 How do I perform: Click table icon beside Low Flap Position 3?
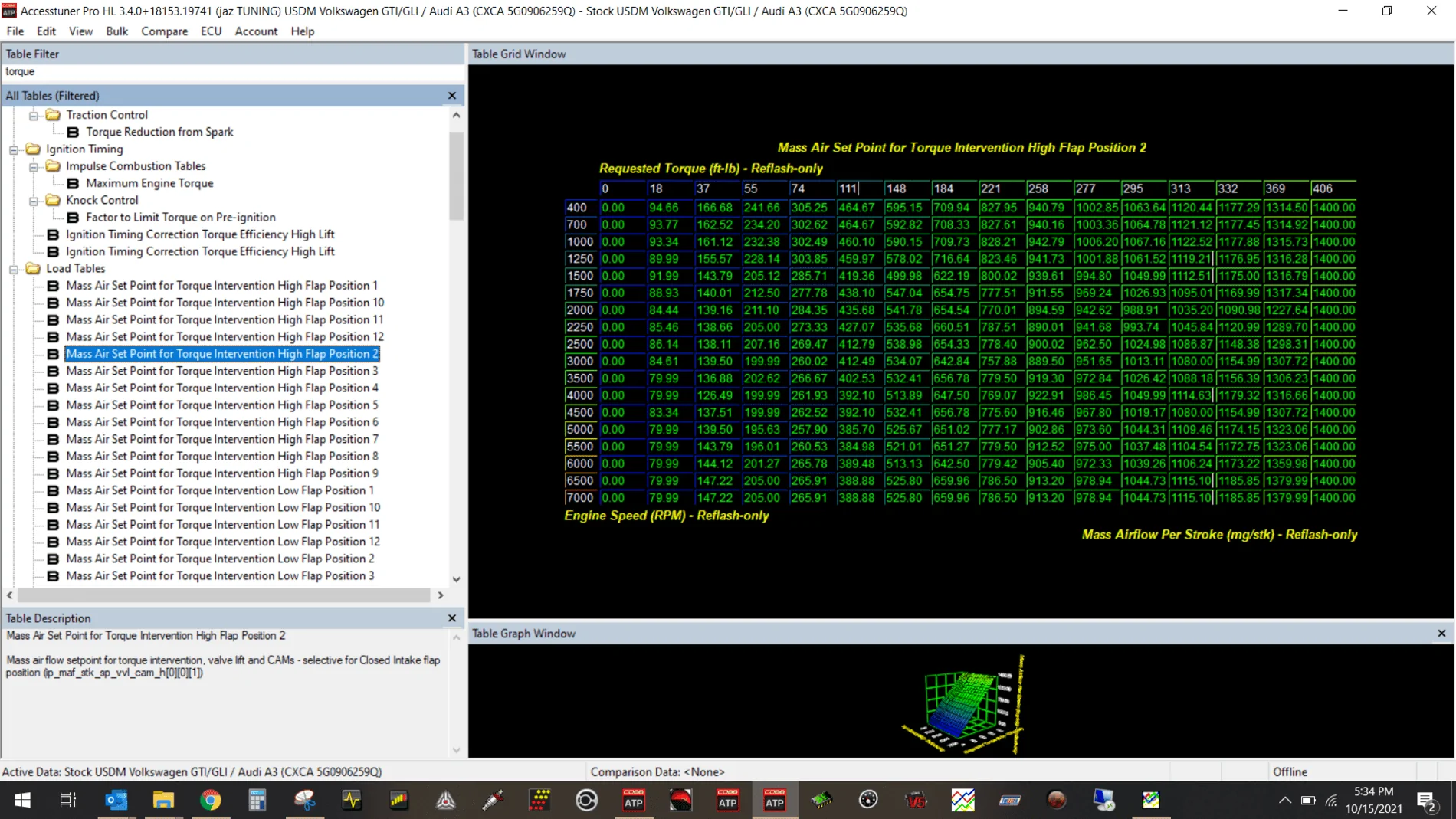[53, 576]
